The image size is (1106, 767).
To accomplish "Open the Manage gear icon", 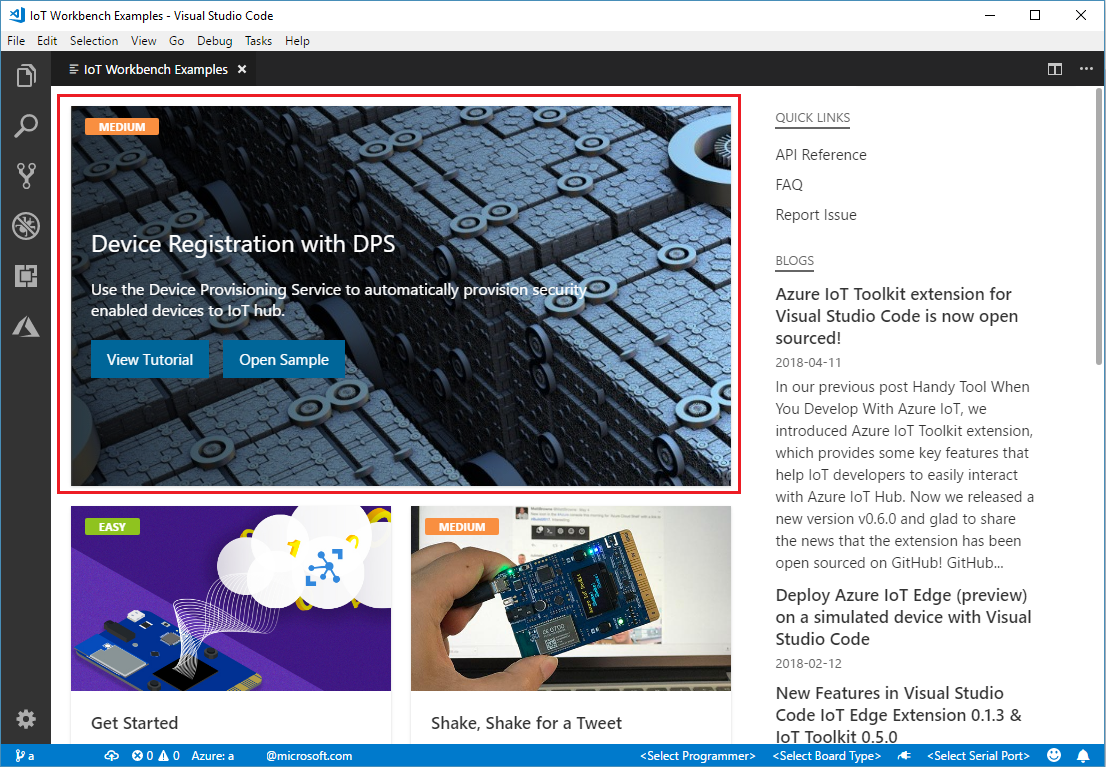I will pos(26,719).
